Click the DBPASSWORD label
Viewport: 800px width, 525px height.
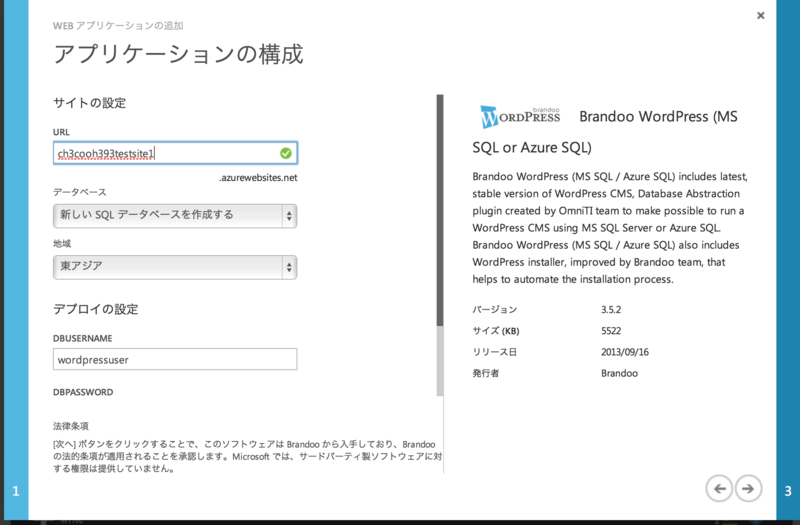point(83,392)
